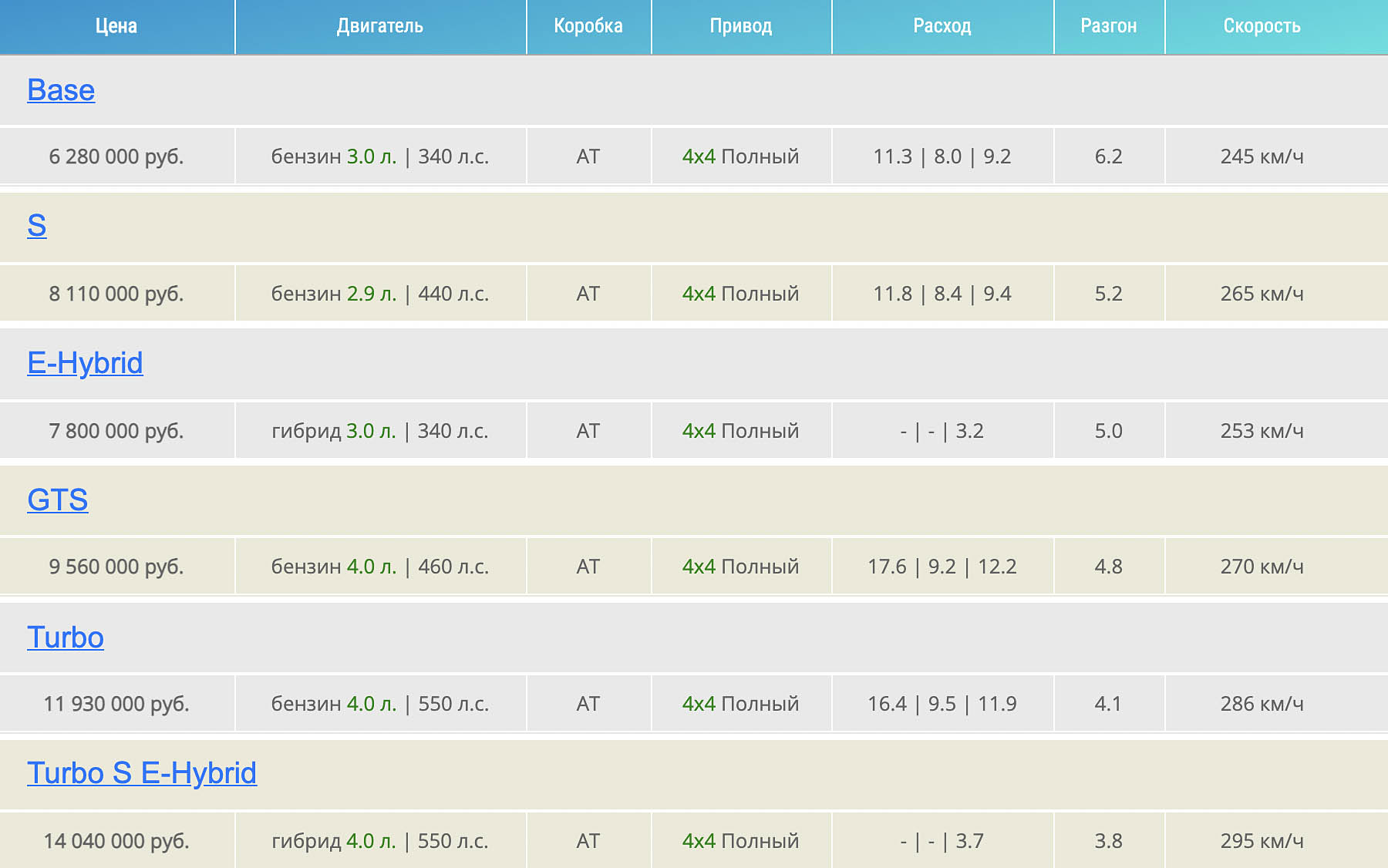Click the Коробка column header
This screenshot has height=868, width=1388.
pyautogui.click(x=588, y=26)
